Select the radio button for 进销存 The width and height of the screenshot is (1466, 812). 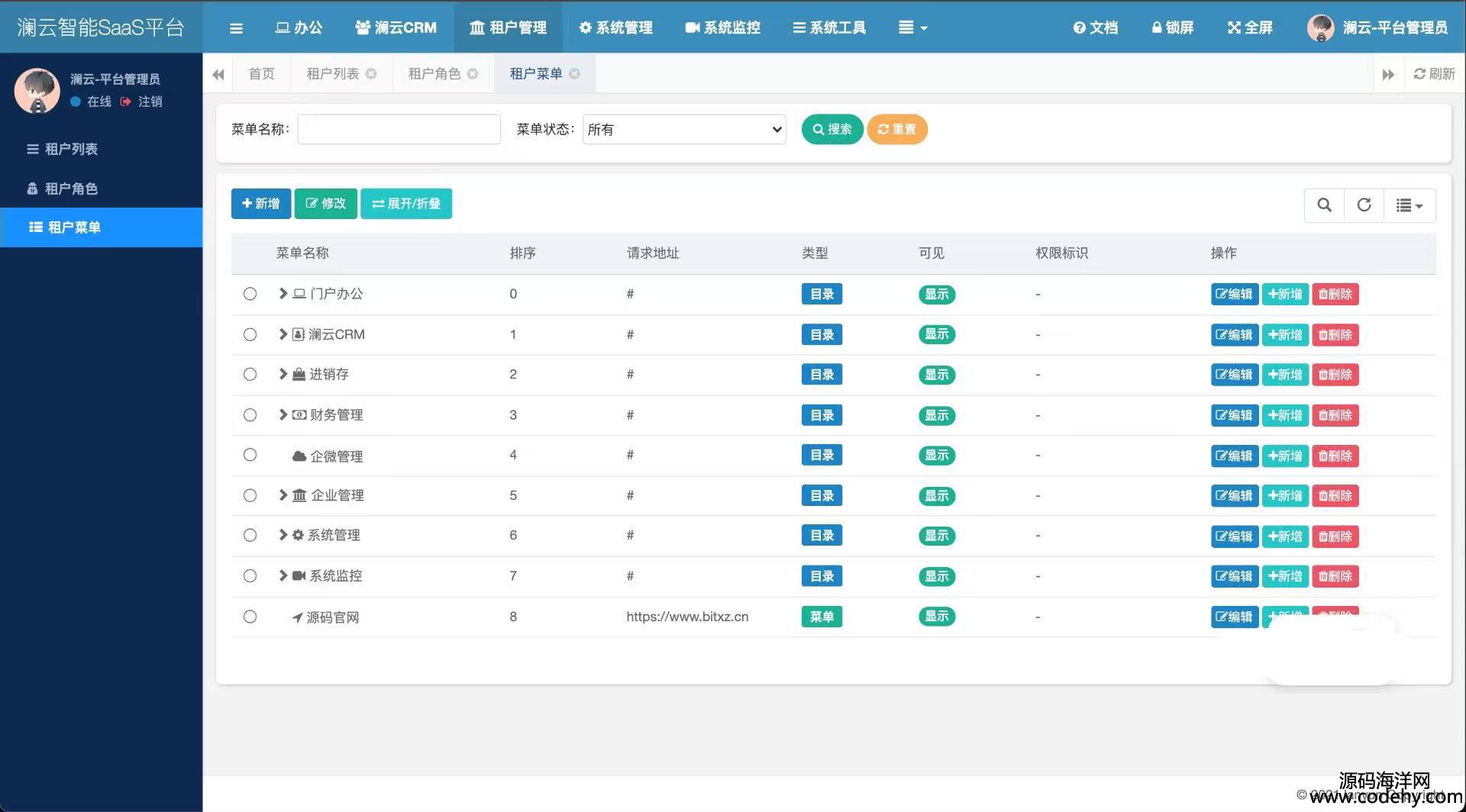pyautogui.click(x=250, y=374)
